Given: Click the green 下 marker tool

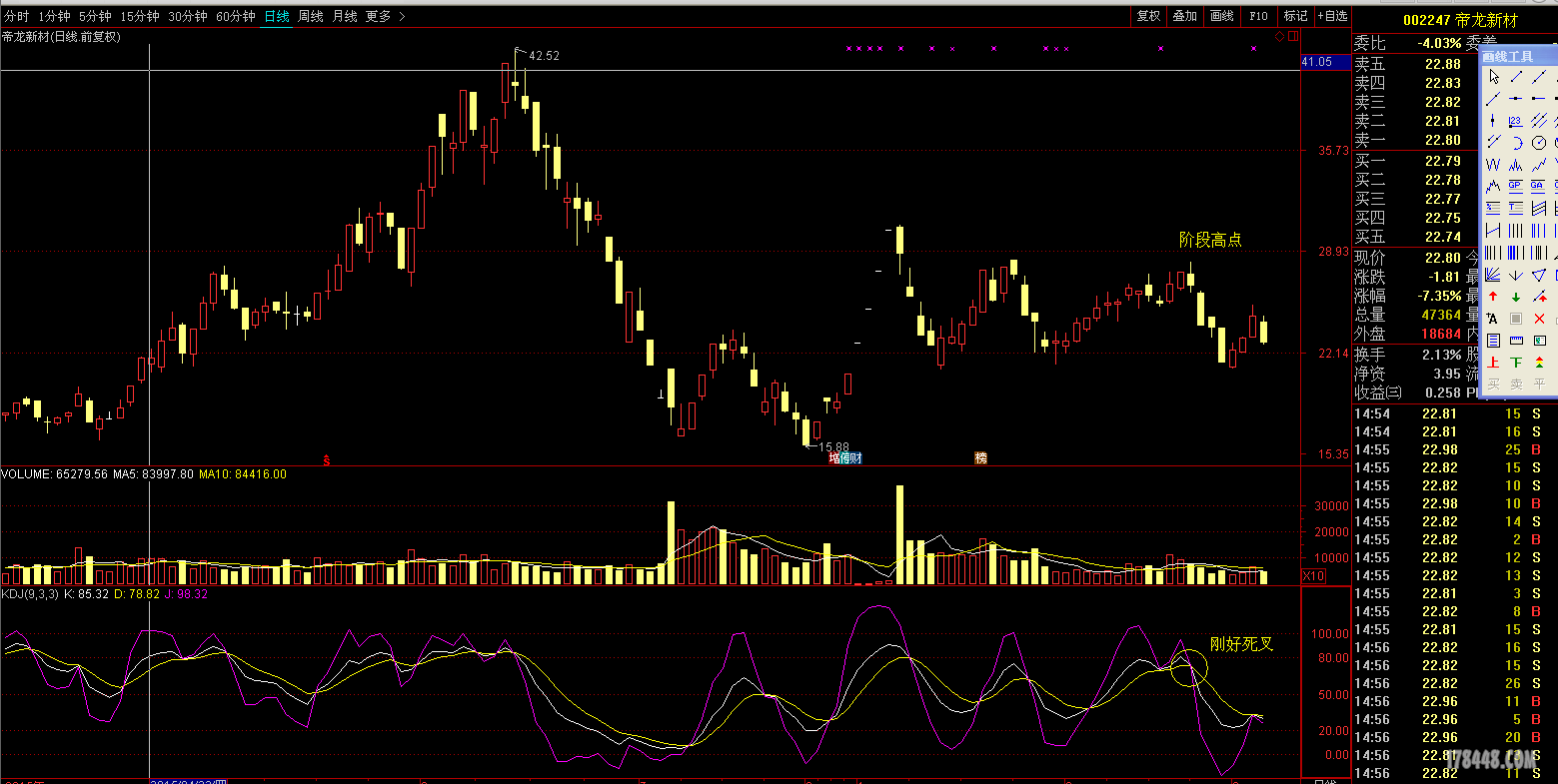Looking at the screenshot, I should pos(1516,363).
